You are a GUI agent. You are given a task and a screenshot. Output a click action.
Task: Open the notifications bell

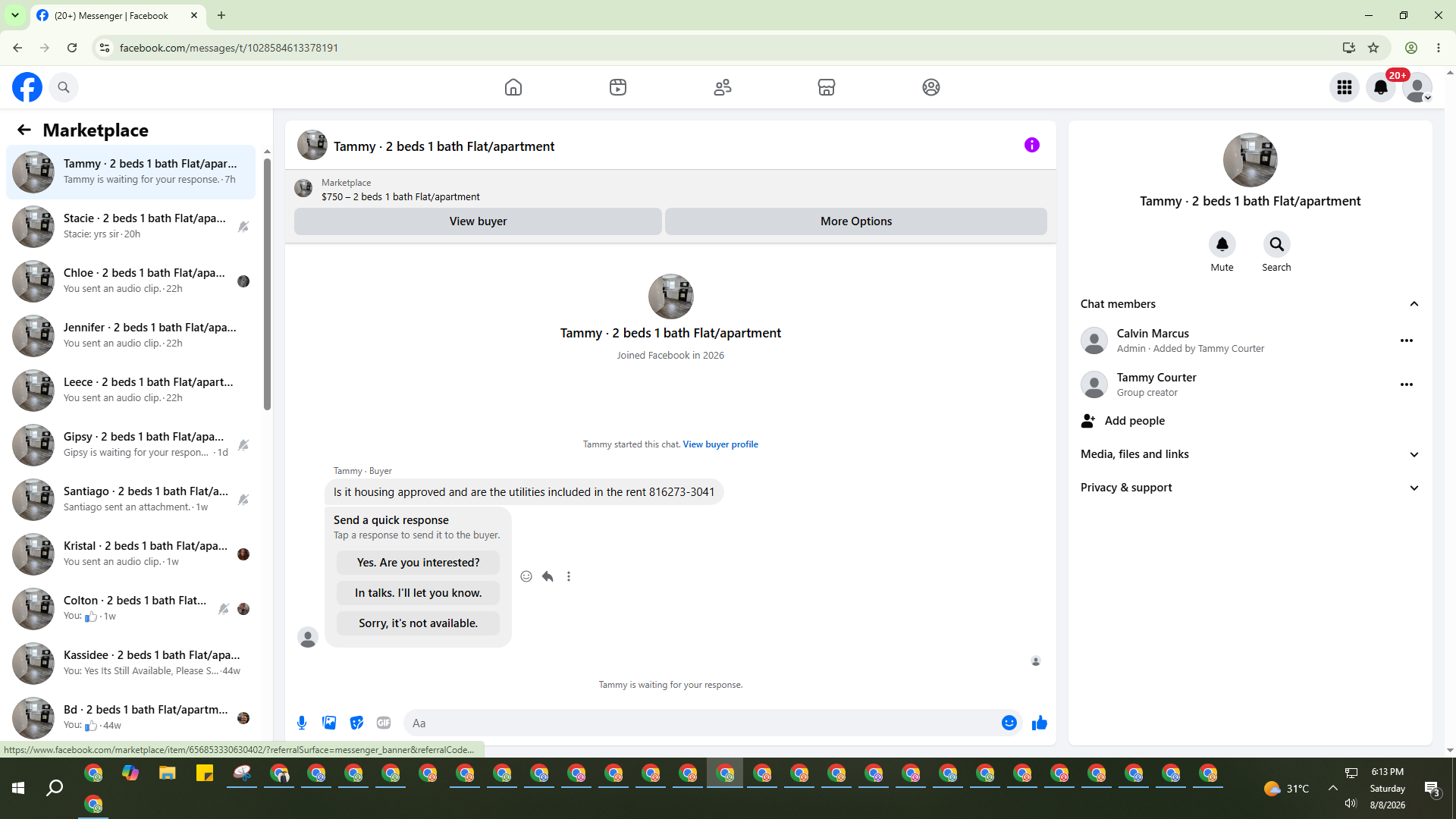[1381, 87]
